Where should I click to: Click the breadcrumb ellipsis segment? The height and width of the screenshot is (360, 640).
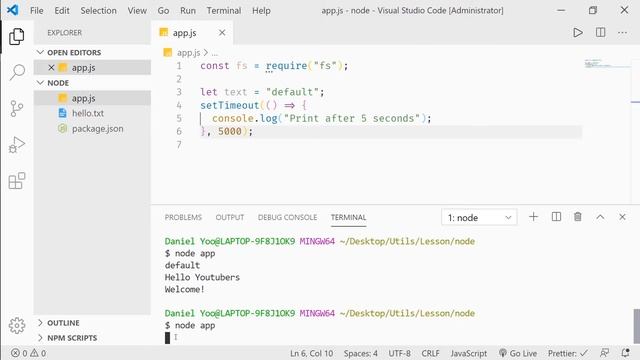click(215, 53)
